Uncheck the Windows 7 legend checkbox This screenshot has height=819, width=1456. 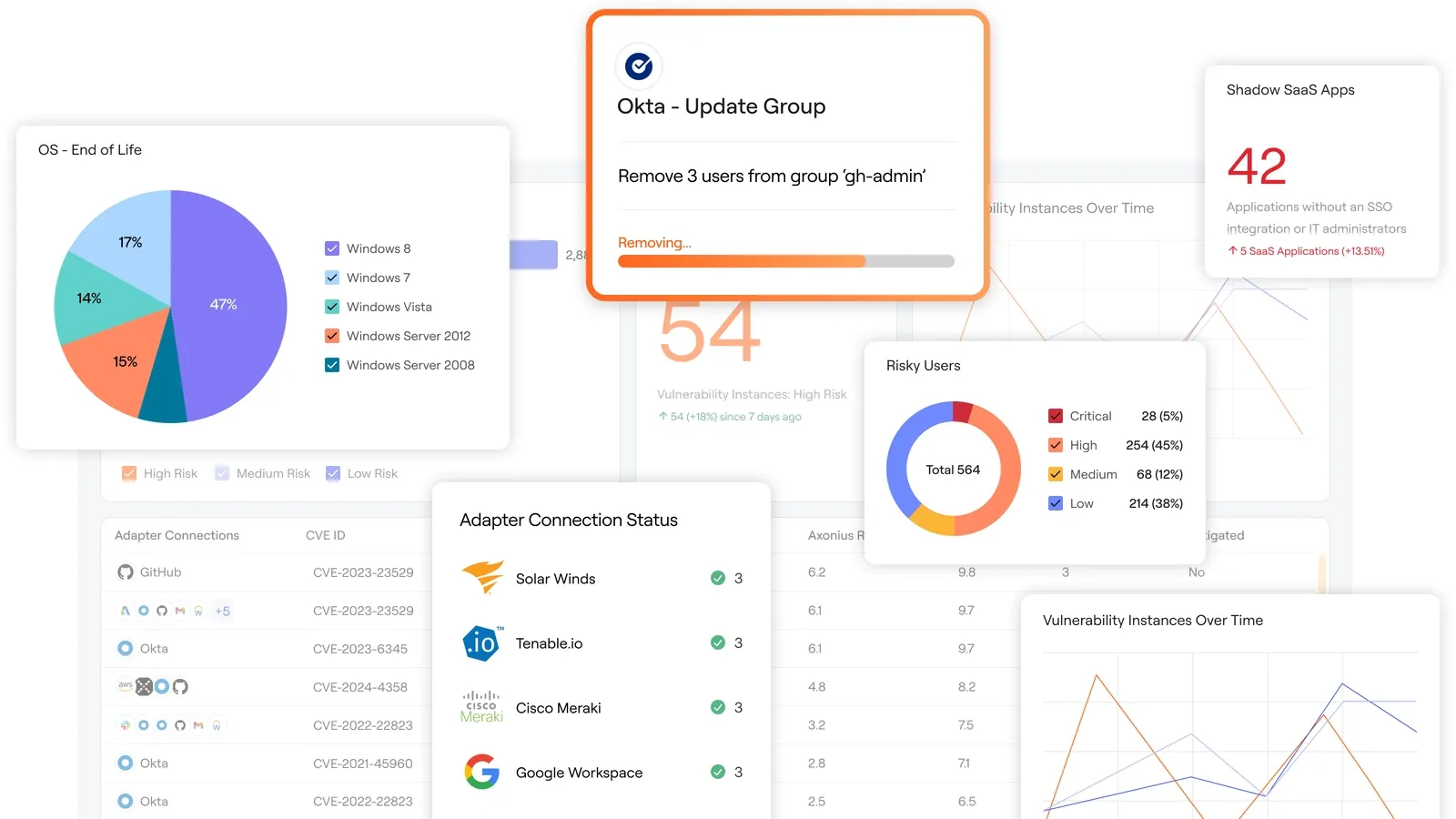coord(332,278)
